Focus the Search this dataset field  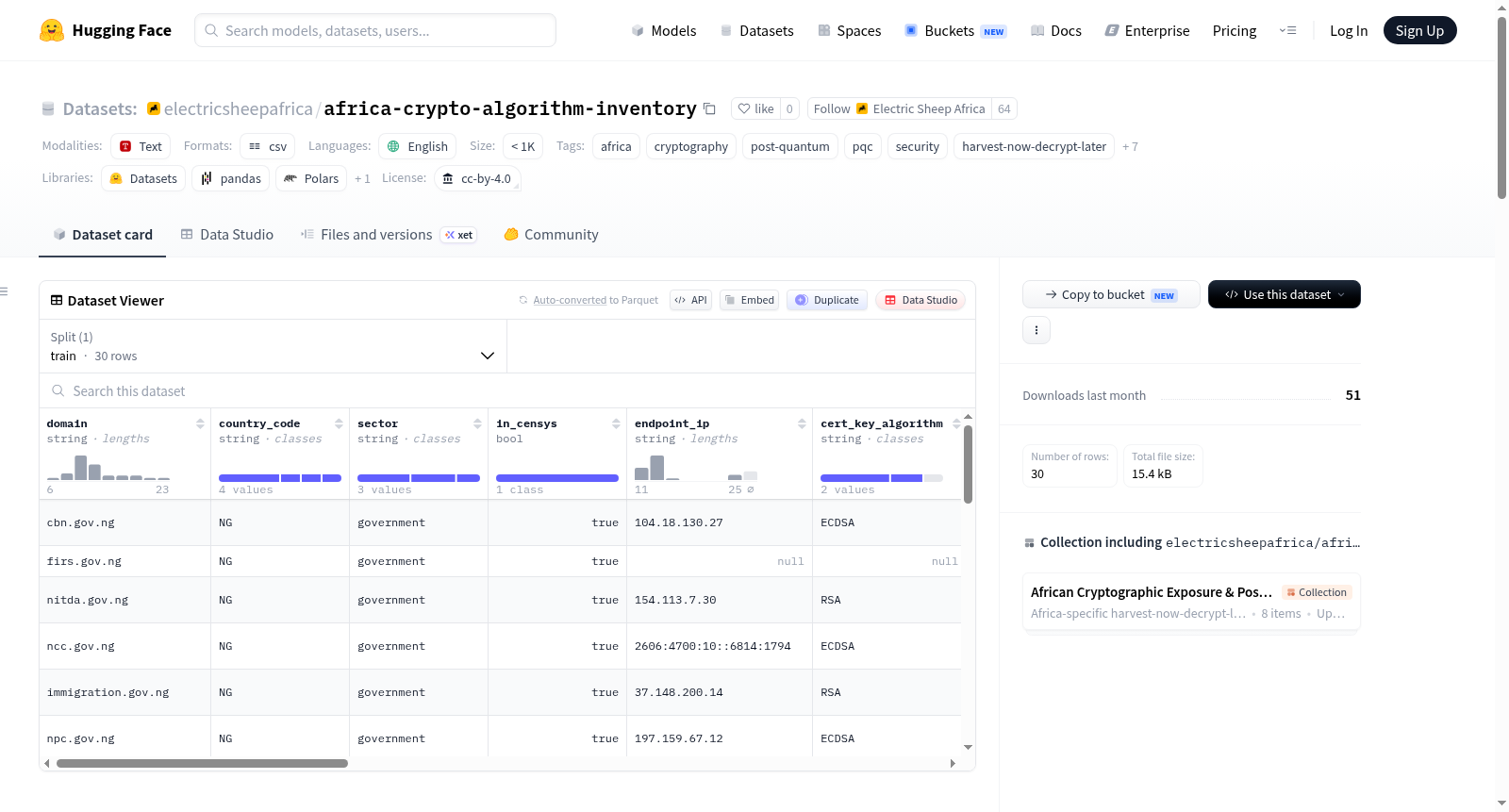(x=506, y=390)
